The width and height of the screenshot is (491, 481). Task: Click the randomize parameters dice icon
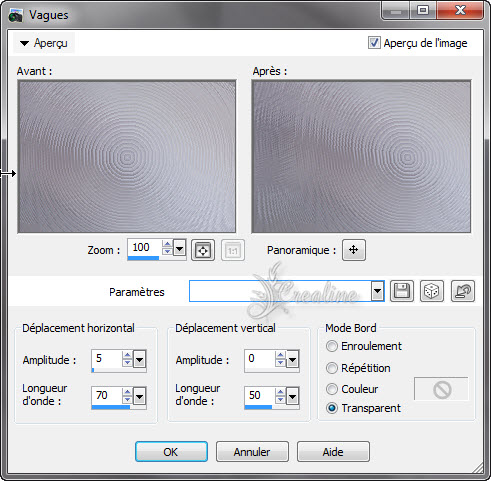[432, 291]
